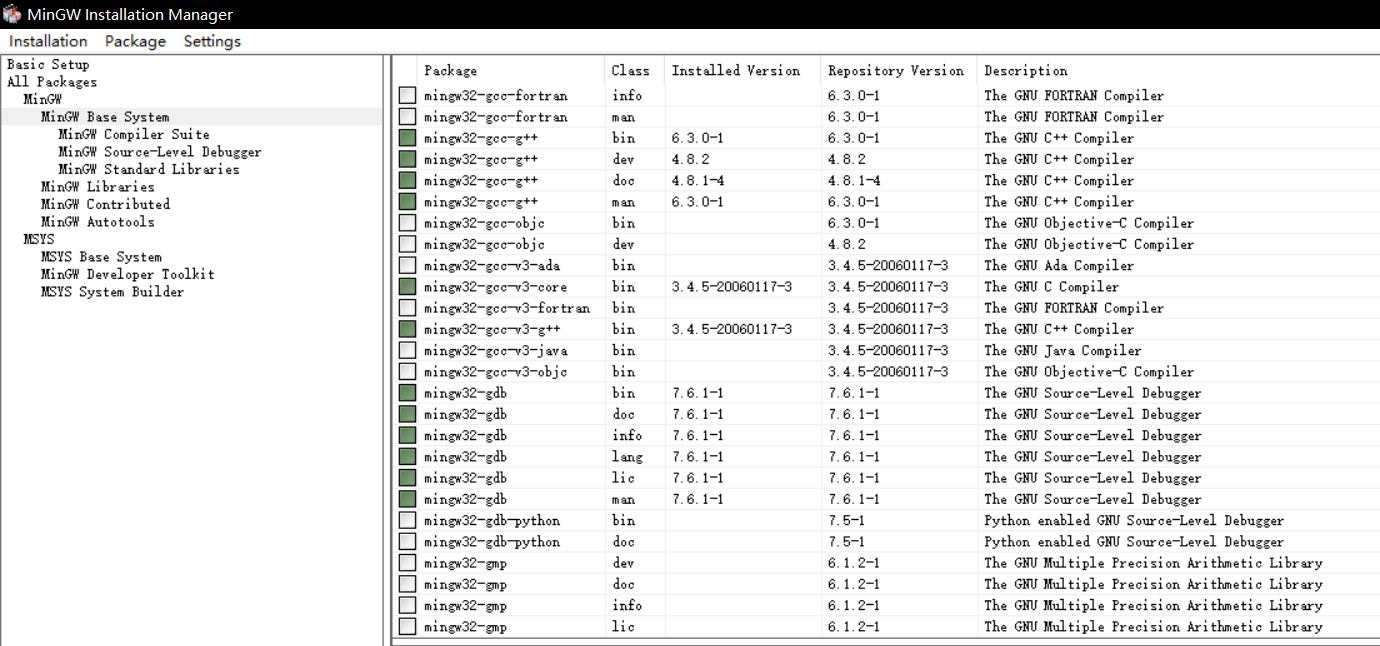Image resolution: width=1380 pixels, height=646 pixels.
Task: Mark checkbox for mingw32-gcc-fortran man package
Action: click(x=407, y=117)
